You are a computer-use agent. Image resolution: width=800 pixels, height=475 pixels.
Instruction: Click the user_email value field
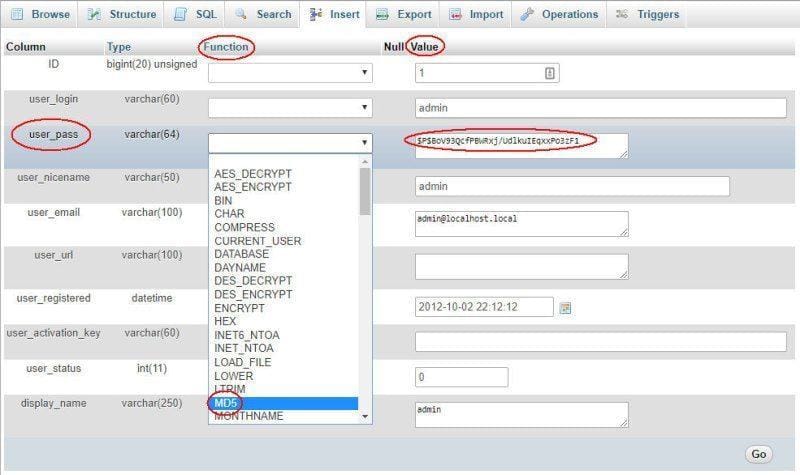click(x=521, y=224)
